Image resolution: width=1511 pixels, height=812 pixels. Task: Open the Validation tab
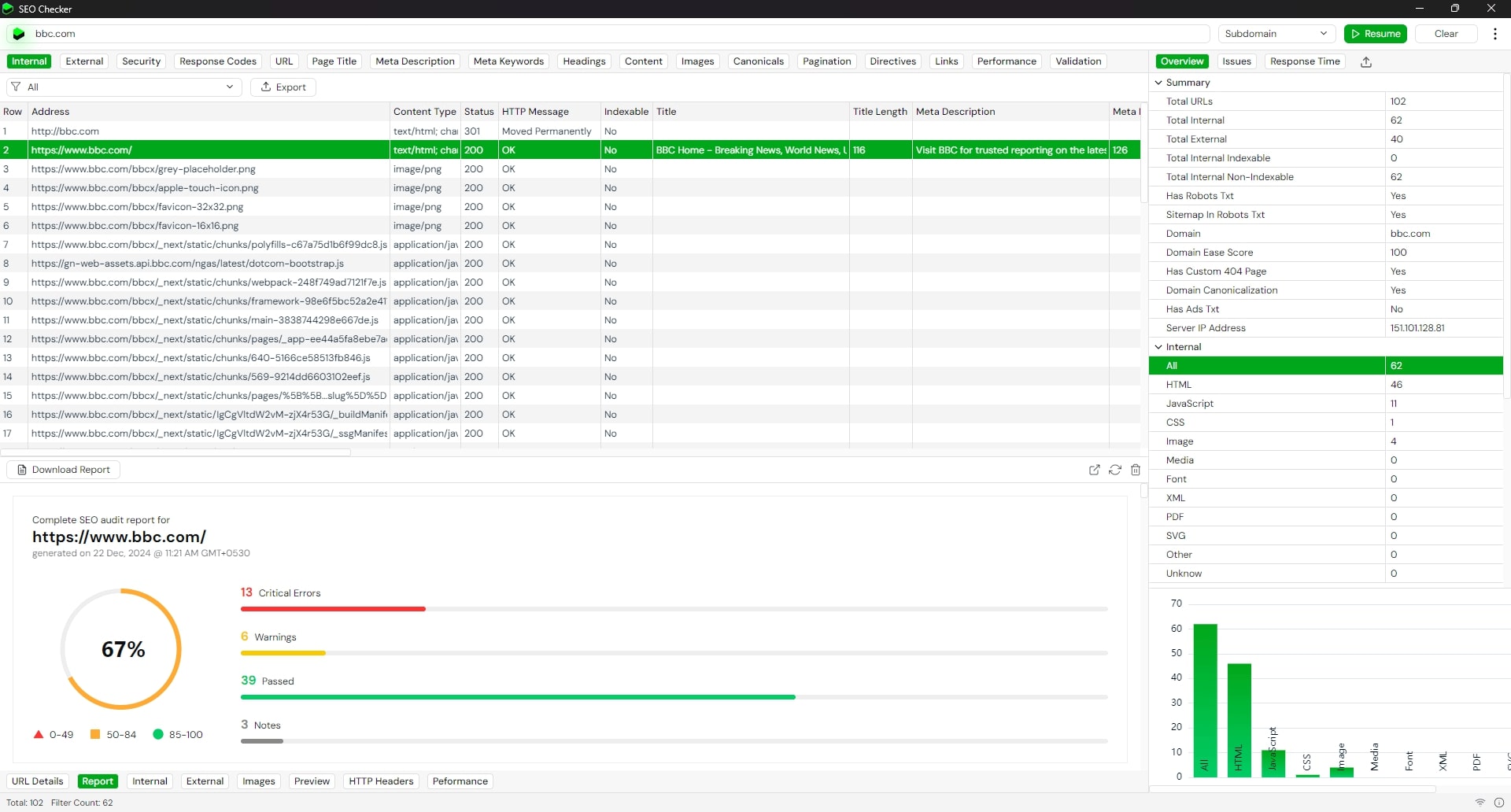(x=1078, y=61)
